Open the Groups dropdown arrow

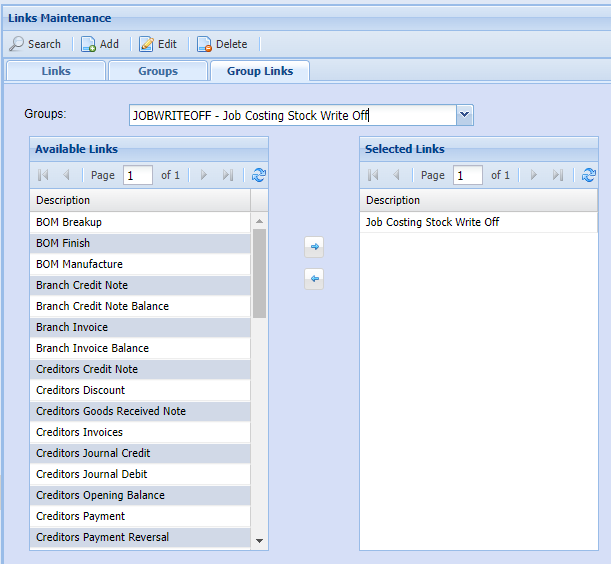(464, 115)
